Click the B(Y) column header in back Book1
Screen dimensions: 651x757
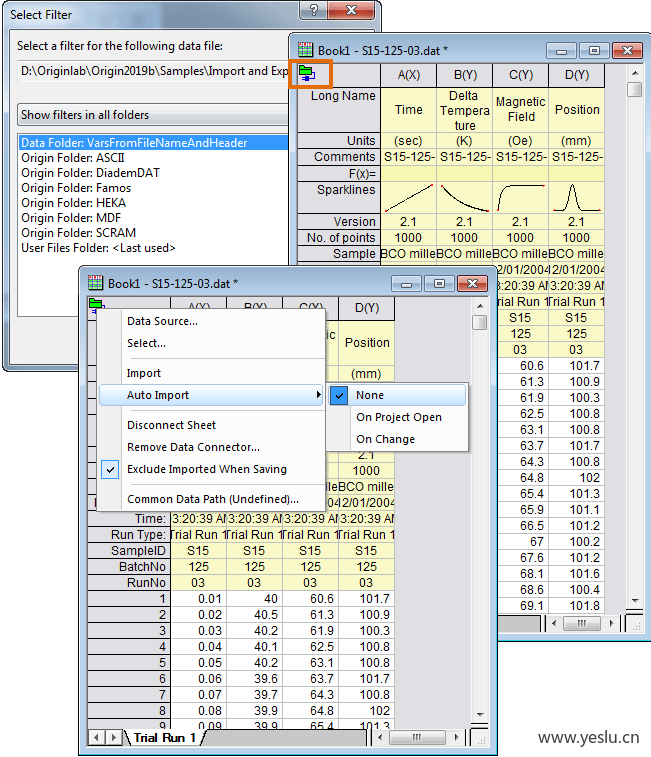pos(465,75)
